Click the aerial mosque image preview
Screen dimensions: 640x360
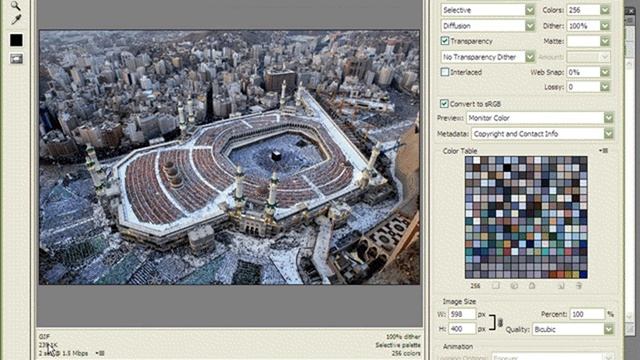(229, 157)
